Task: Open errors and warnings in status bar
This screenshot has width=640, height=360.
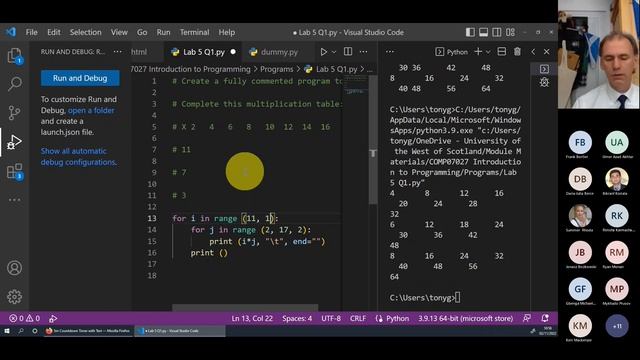Action: coord(24,318)
